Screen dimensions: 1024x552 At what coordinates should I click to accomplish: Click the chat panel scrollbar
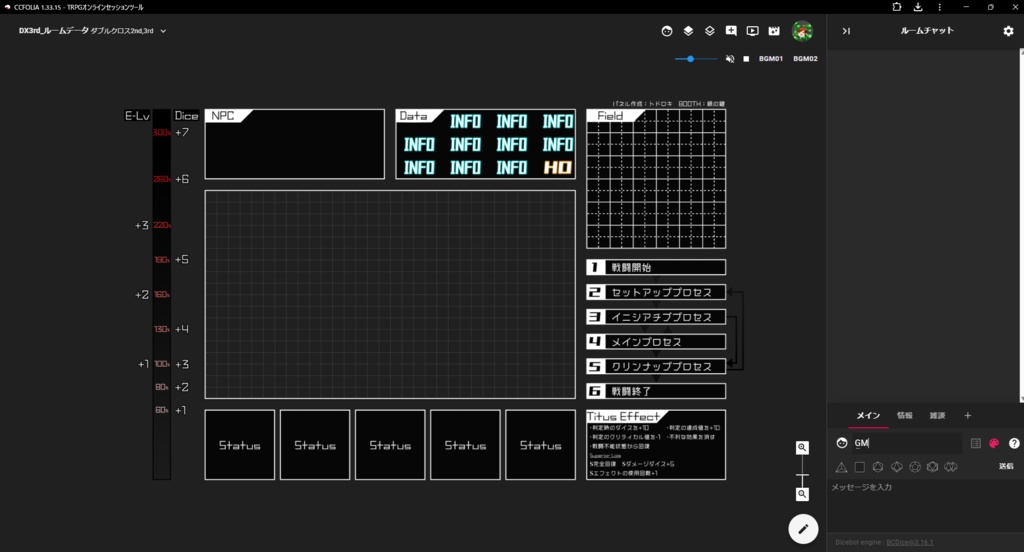click(x=1021, y=225)
